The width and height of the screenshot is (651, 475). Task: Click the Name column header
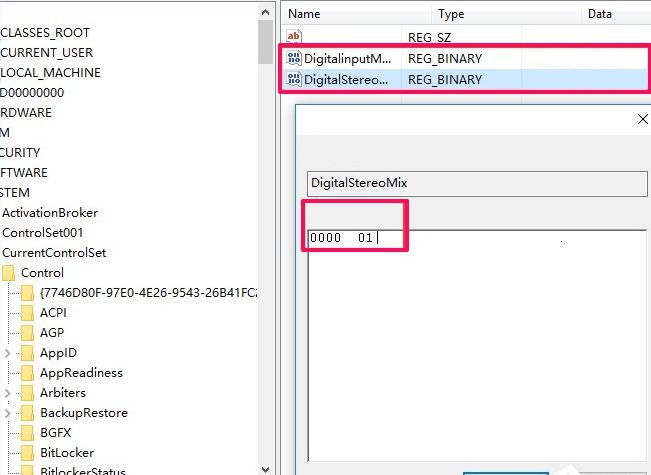click(304, 14)
